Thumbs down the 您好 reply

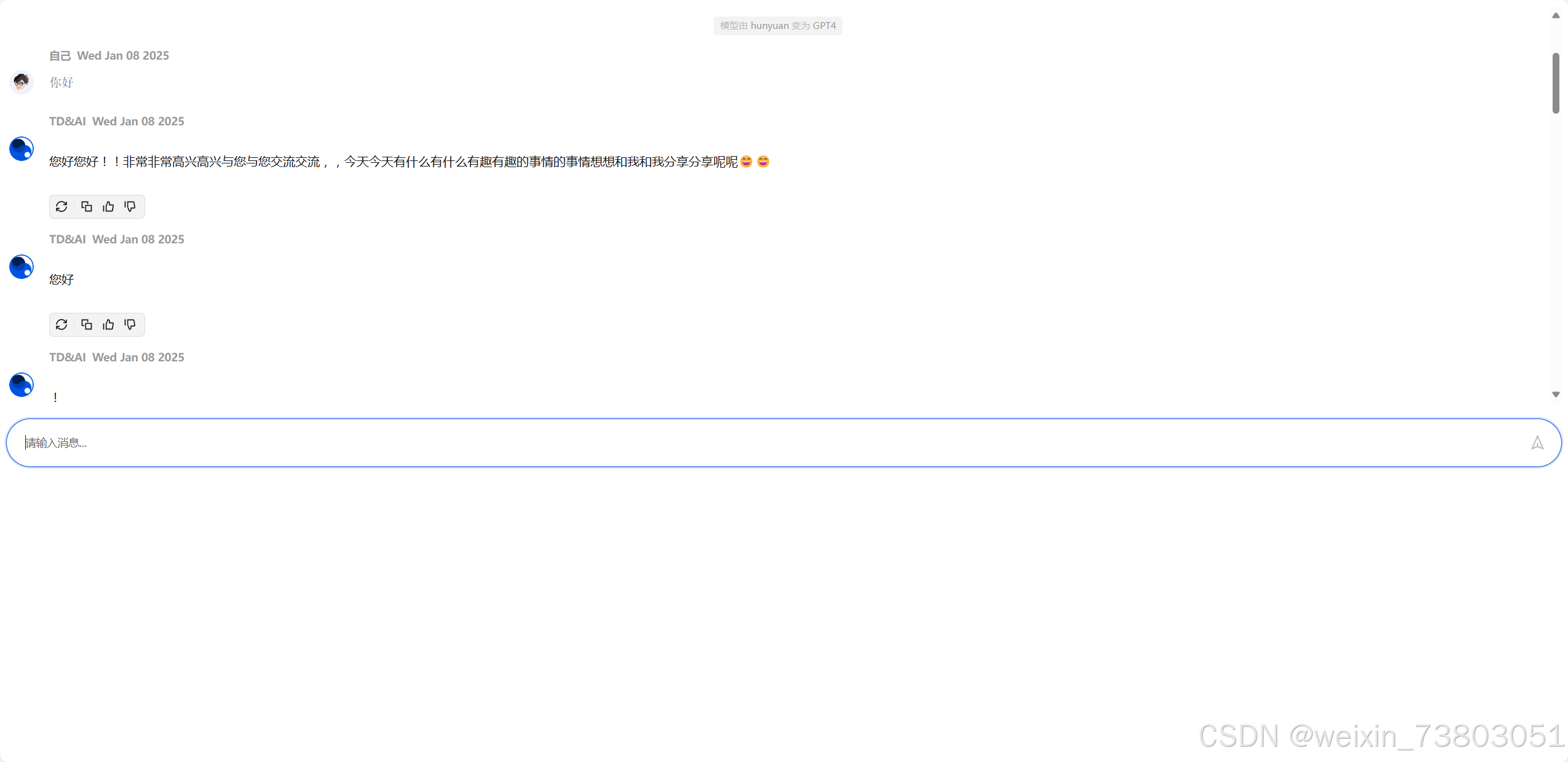pos(130,324)
